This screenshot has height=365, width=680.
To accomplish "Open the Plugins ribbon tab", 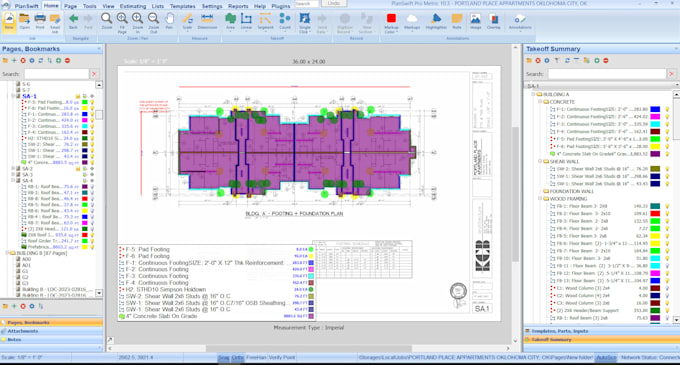I will coord(281,6).
